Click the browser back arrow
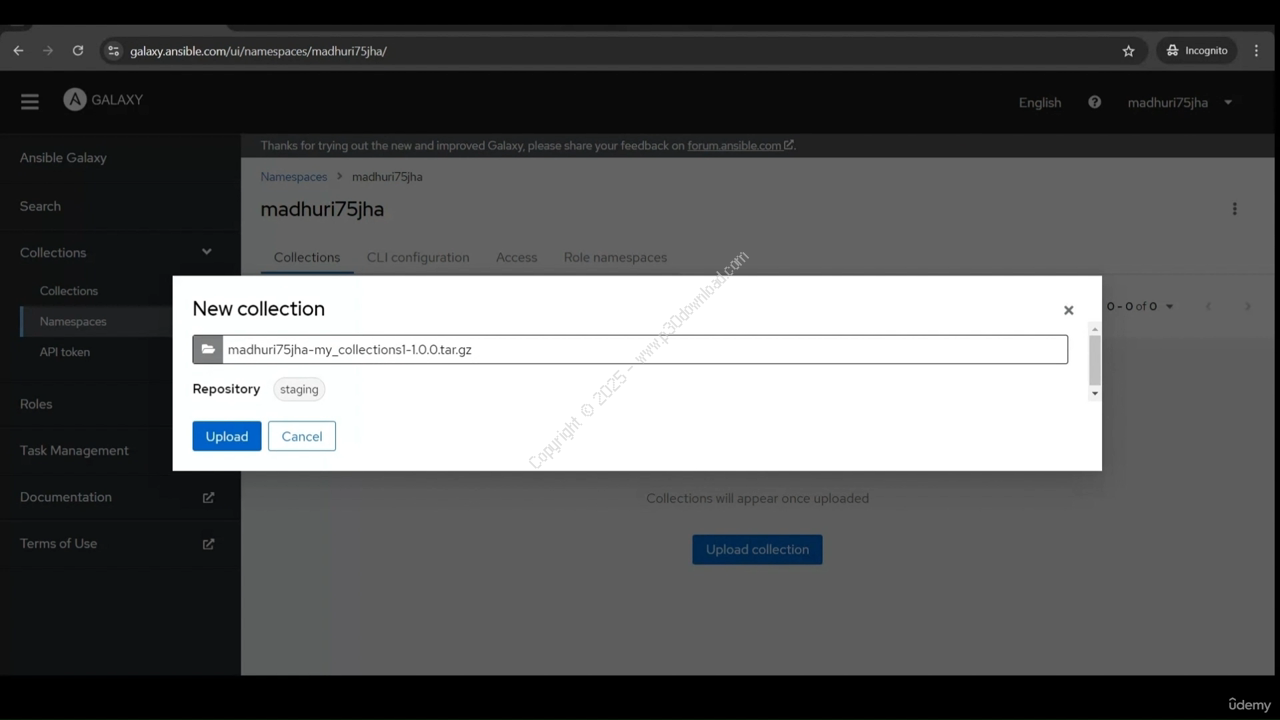The width and height of the screenshot is (1280, 720). pyautogui.click(x=18, y=50)
